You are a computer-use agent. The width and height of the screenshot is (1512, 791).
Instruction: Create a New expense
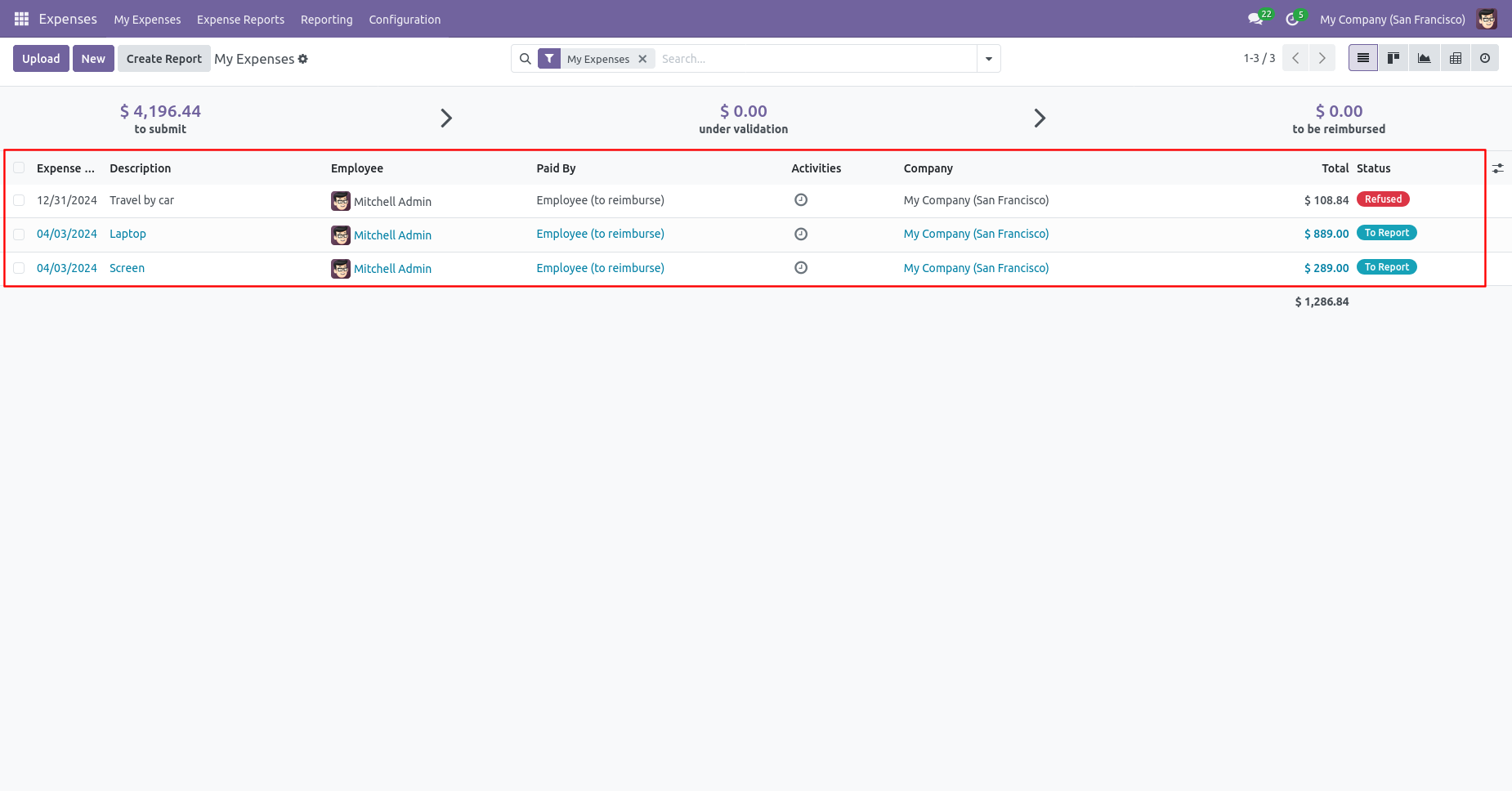click(93, 59)
